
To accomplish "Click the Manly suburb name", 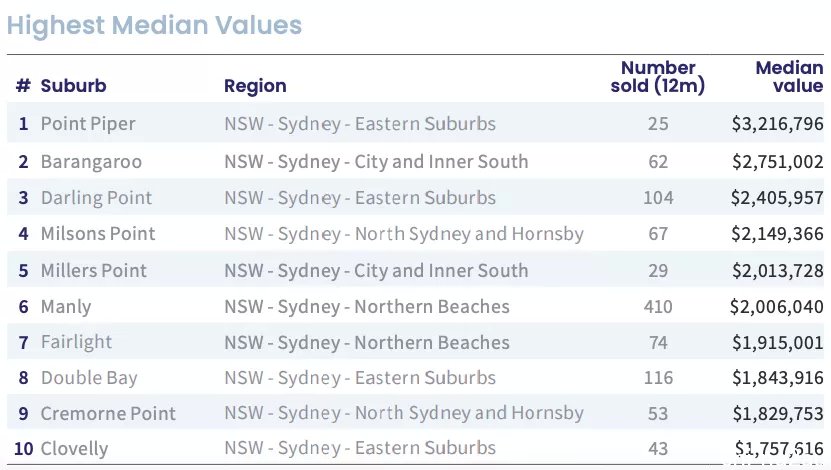I will point(66,307).
